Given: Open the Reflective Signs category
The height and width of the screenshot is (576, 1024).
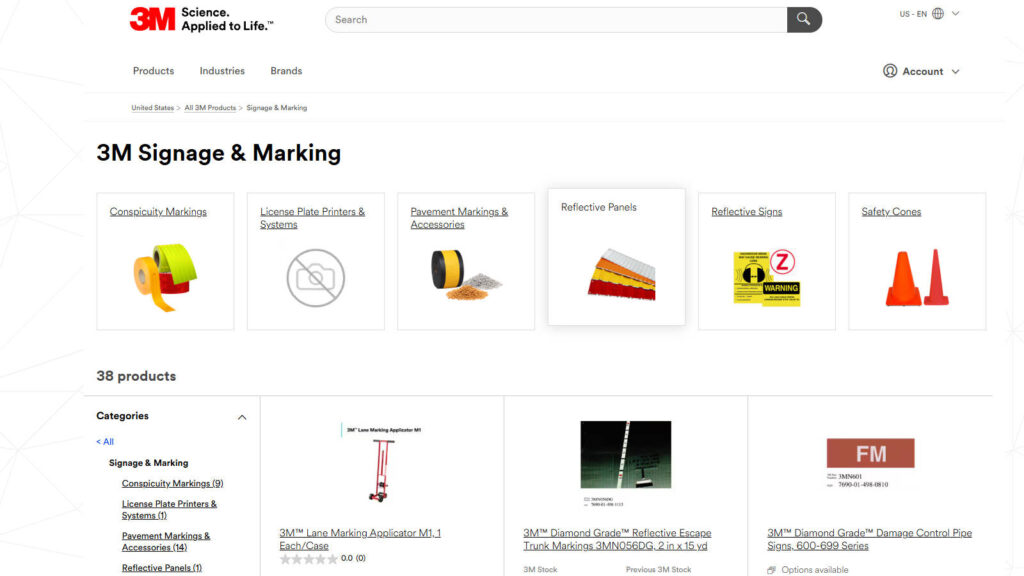Looking at the screenshot, I should (746, 211).
